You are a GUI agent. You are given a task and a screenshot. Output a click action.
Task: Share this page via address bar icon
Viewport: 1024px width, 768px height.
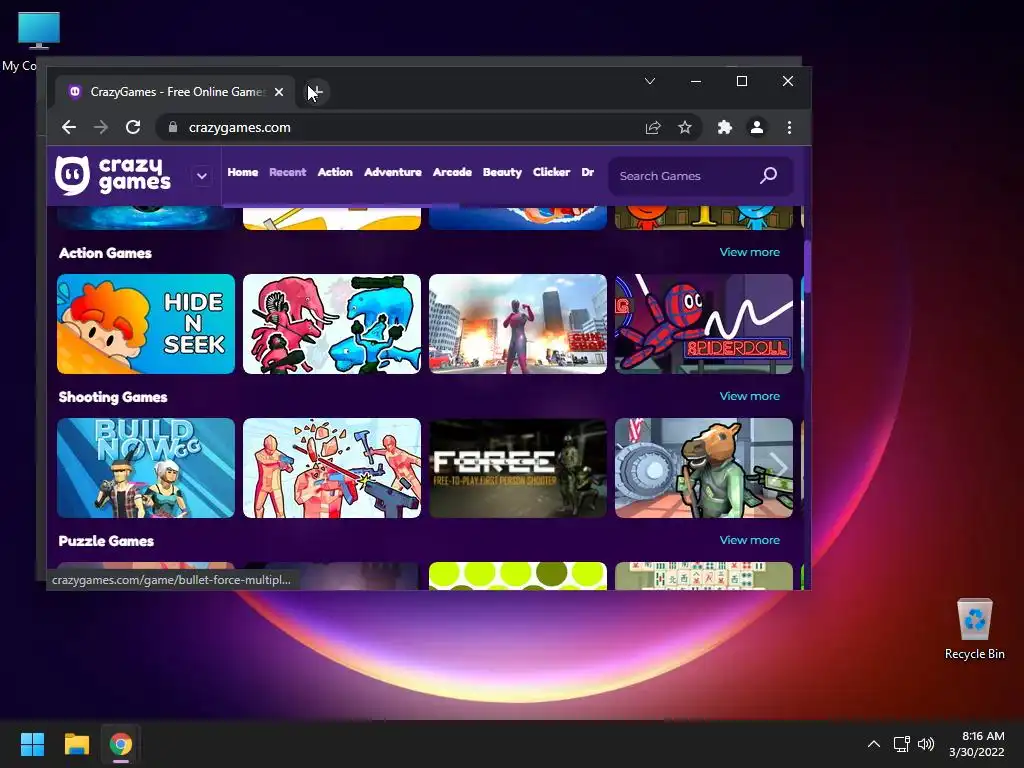pos(653,127)
